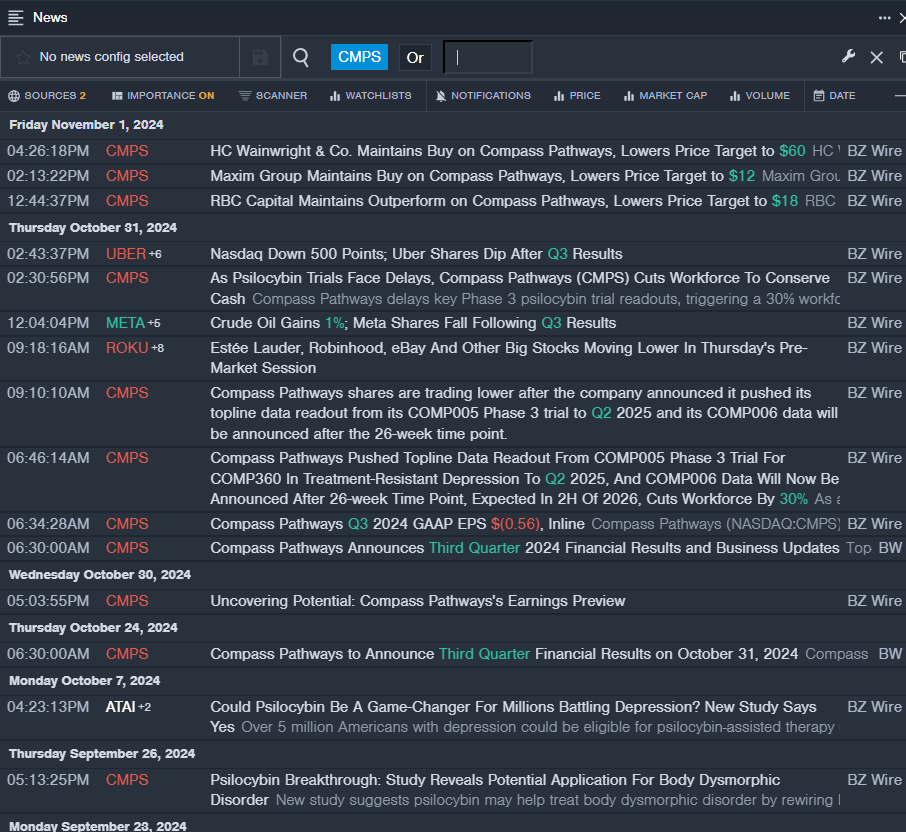Toggle the Importance ON filter
Image resolution: width=906 pixels, height=832 pixels.
tap(162, 96)
